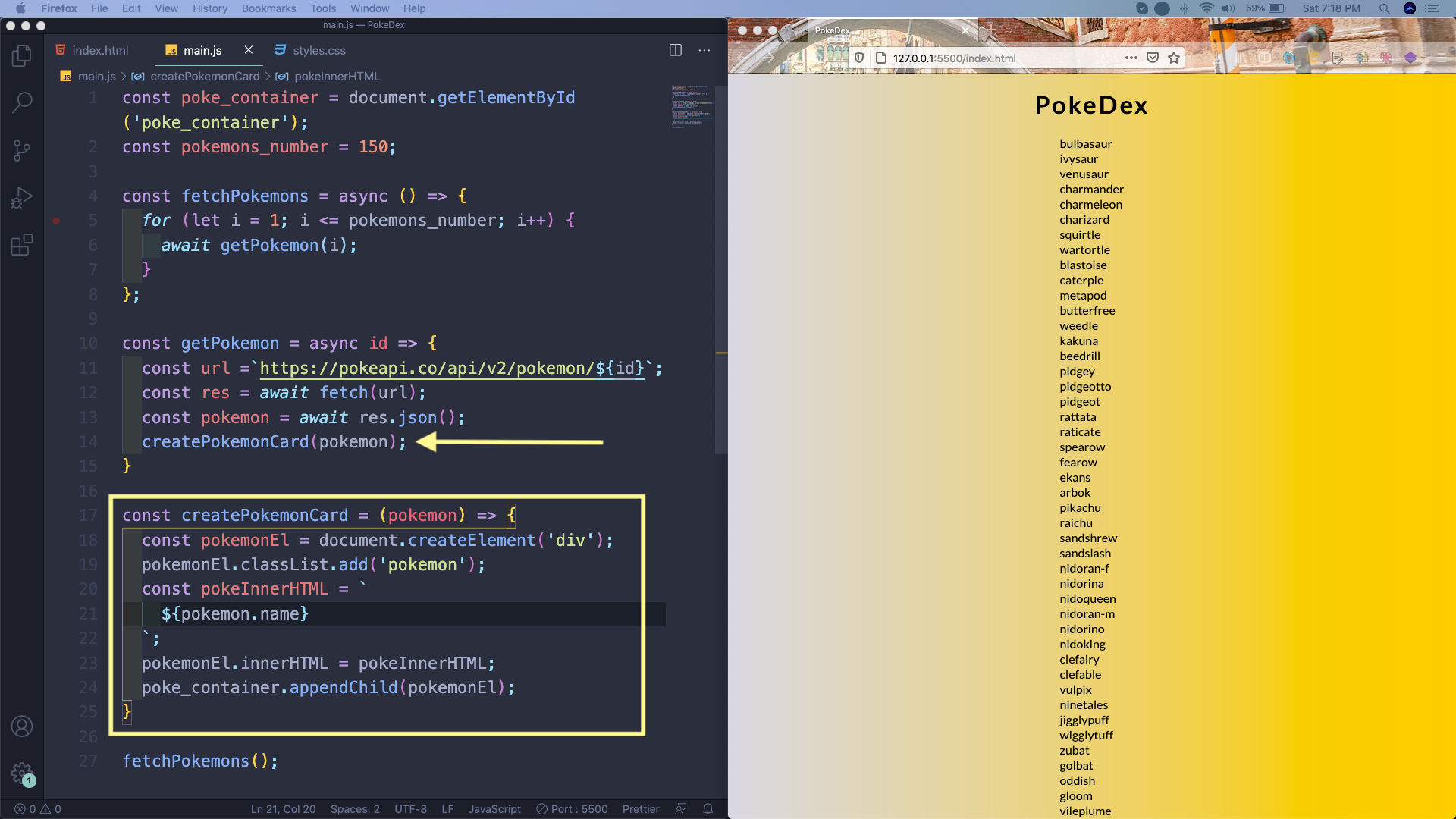
Task: Change the JavaScript language mode
Action: [494, 809]
